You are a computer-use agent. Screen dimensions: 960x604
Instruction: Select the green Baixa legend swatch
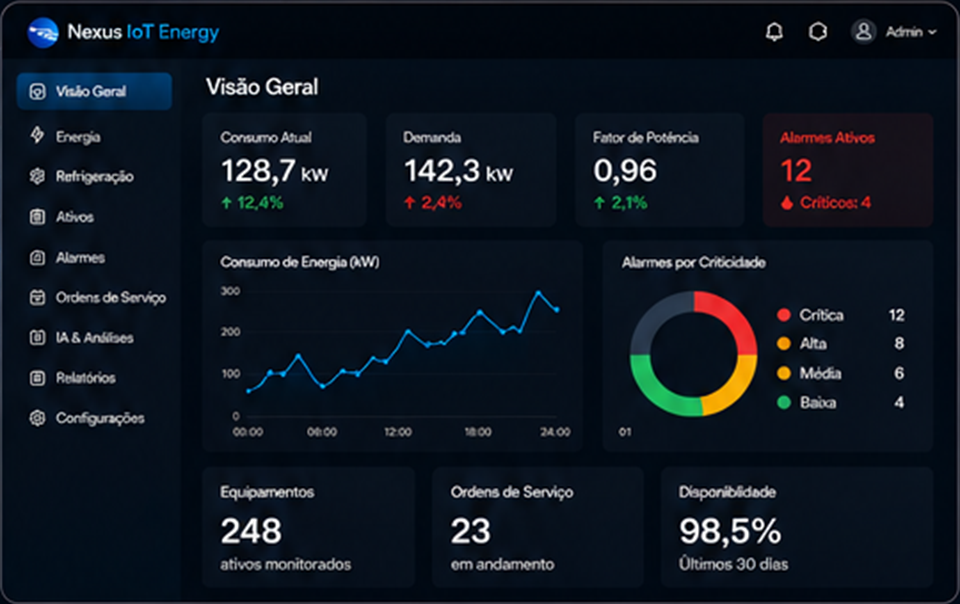(784, 403)
